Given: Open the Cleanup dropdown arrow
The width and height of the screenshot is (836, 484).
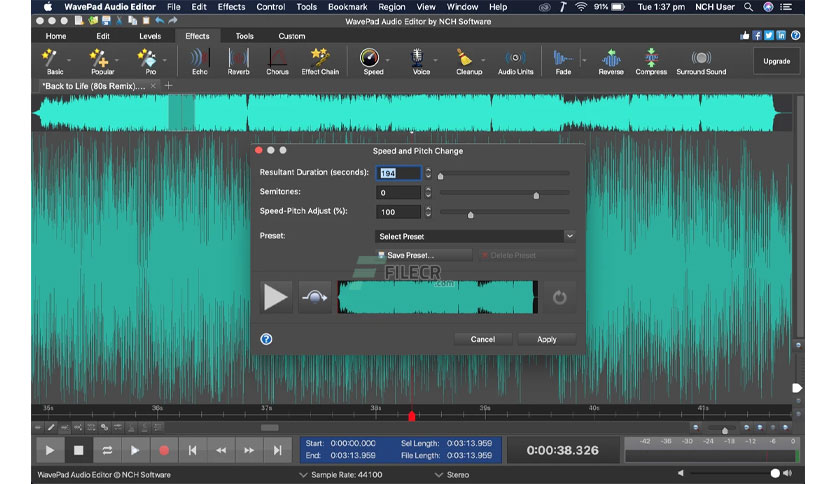Looking at the screenshot, I should point(483,60).
